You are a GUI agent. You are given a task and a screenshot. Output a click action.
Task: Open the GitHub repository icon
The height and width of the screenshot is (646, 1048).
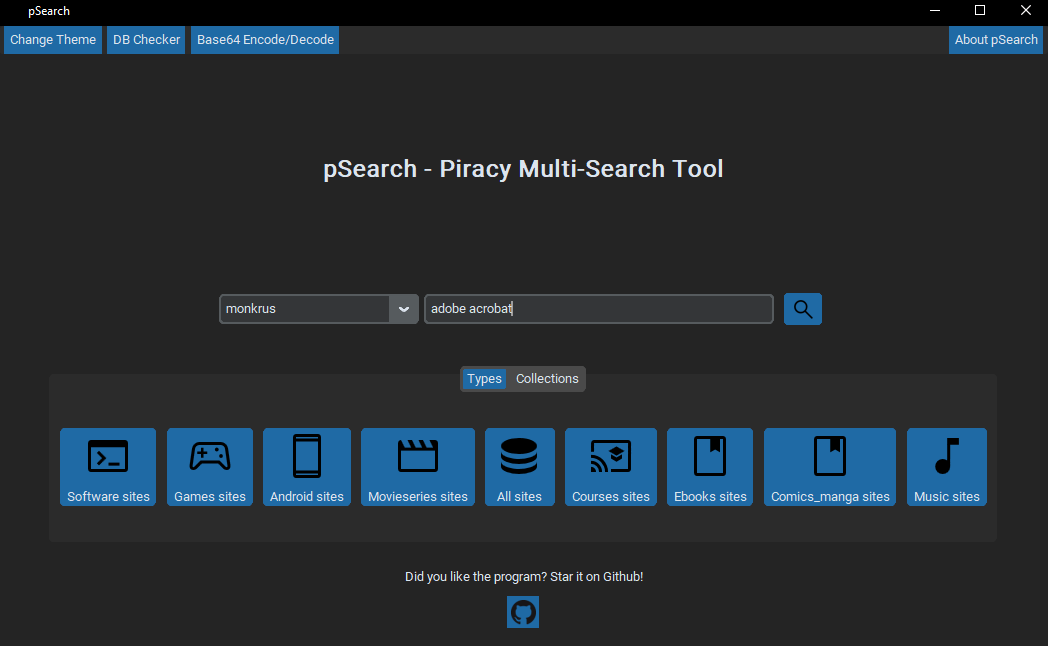click(x=523, y=612)
